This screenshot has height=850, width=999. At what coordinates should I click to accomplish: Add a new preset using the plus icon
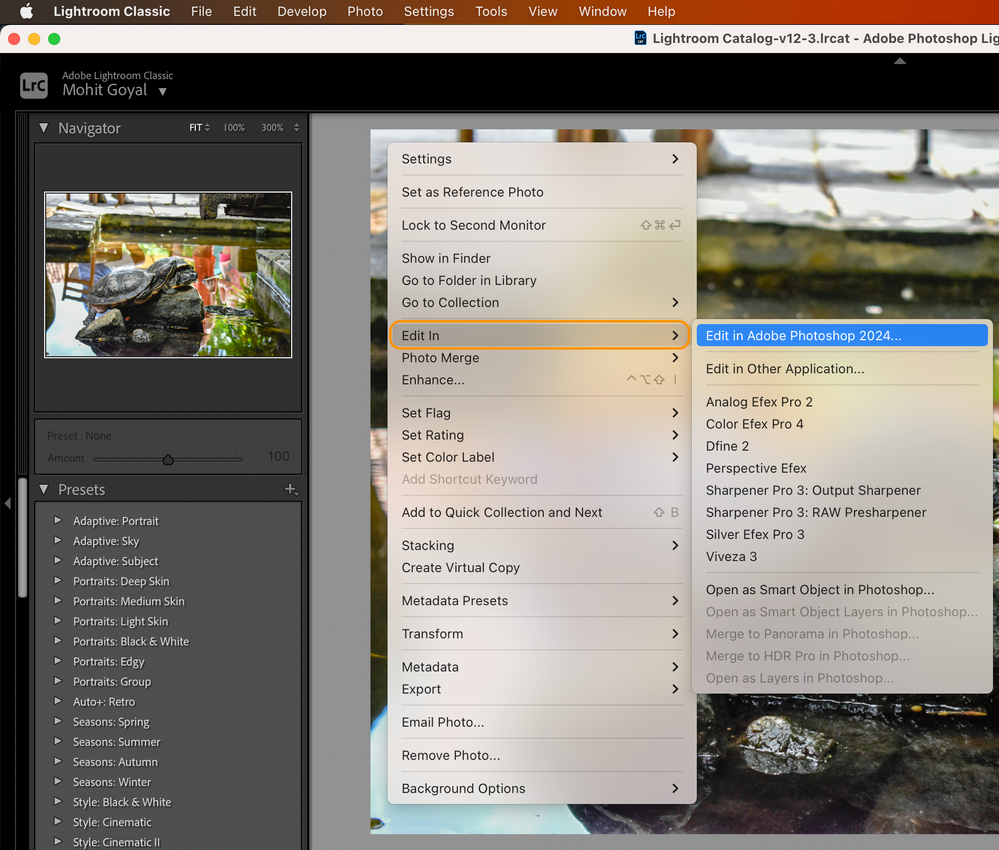291,489
